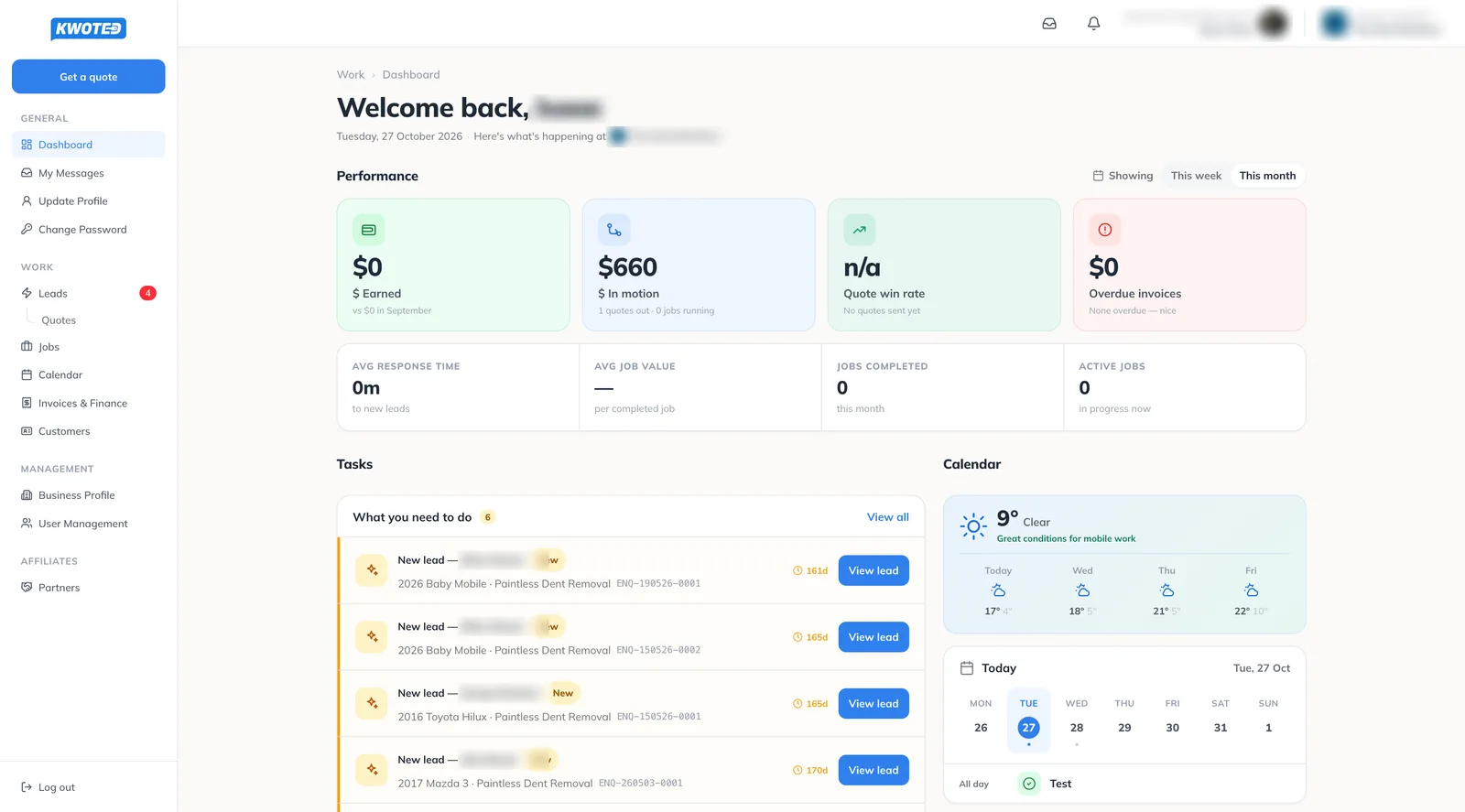1465x812 pixels.
Task: Open Leads in the sidebar
Action: [x=89, y=293]
